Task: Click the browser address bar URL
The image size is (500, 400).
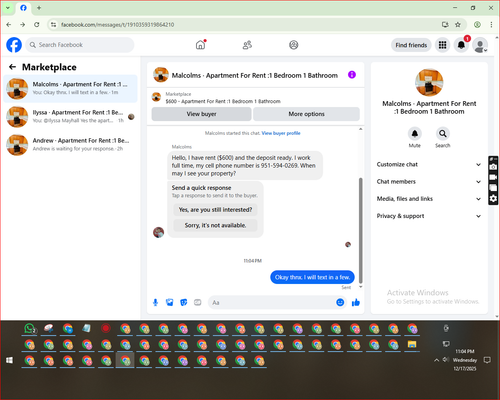Action: tap(117, 24)
